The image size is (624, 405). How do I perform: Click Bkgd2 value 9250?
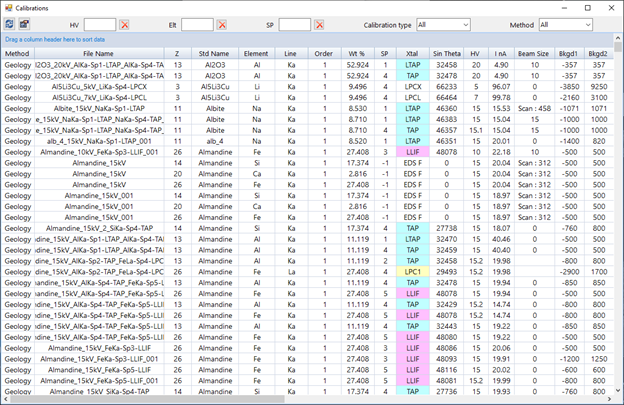pos(599,87)
